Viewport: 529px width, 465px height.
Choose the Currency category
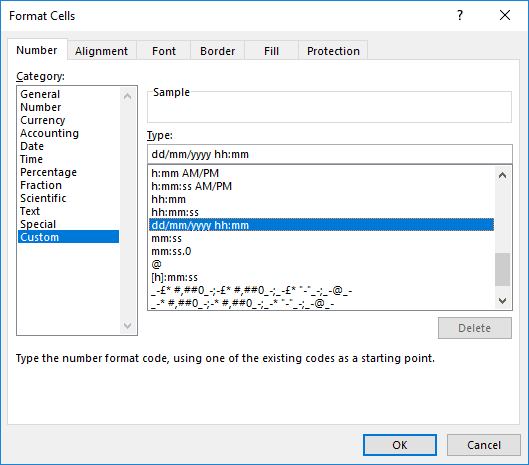pyautogui.click(x=43, y=120)
